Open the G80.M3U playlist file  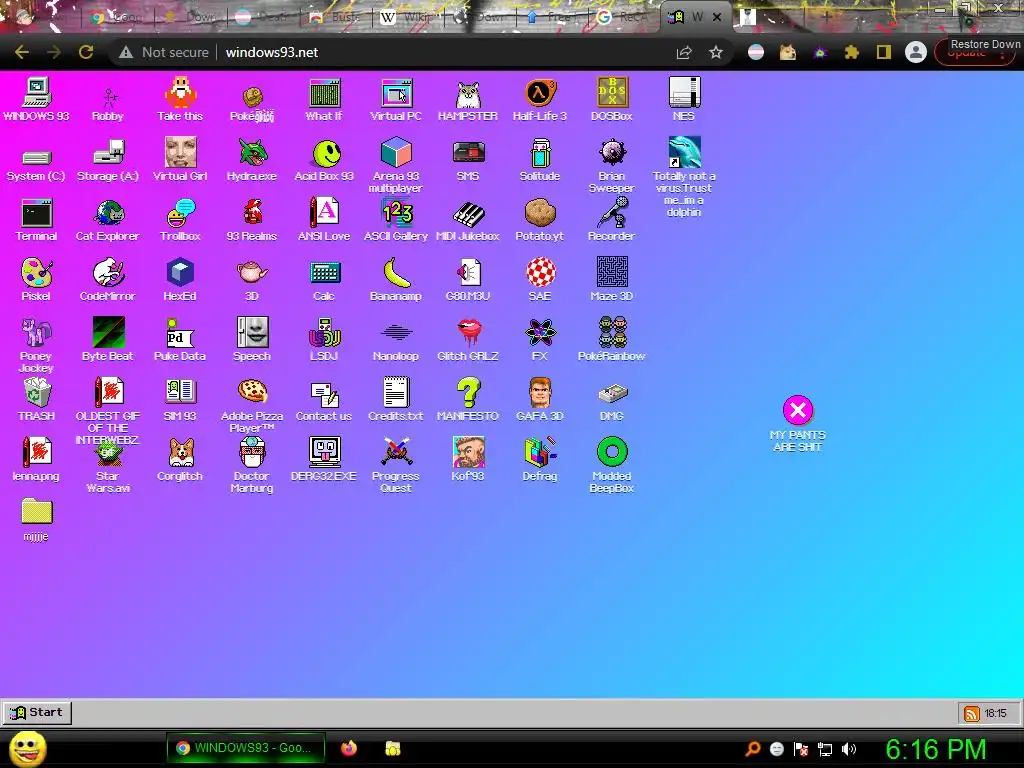[469, 273]
